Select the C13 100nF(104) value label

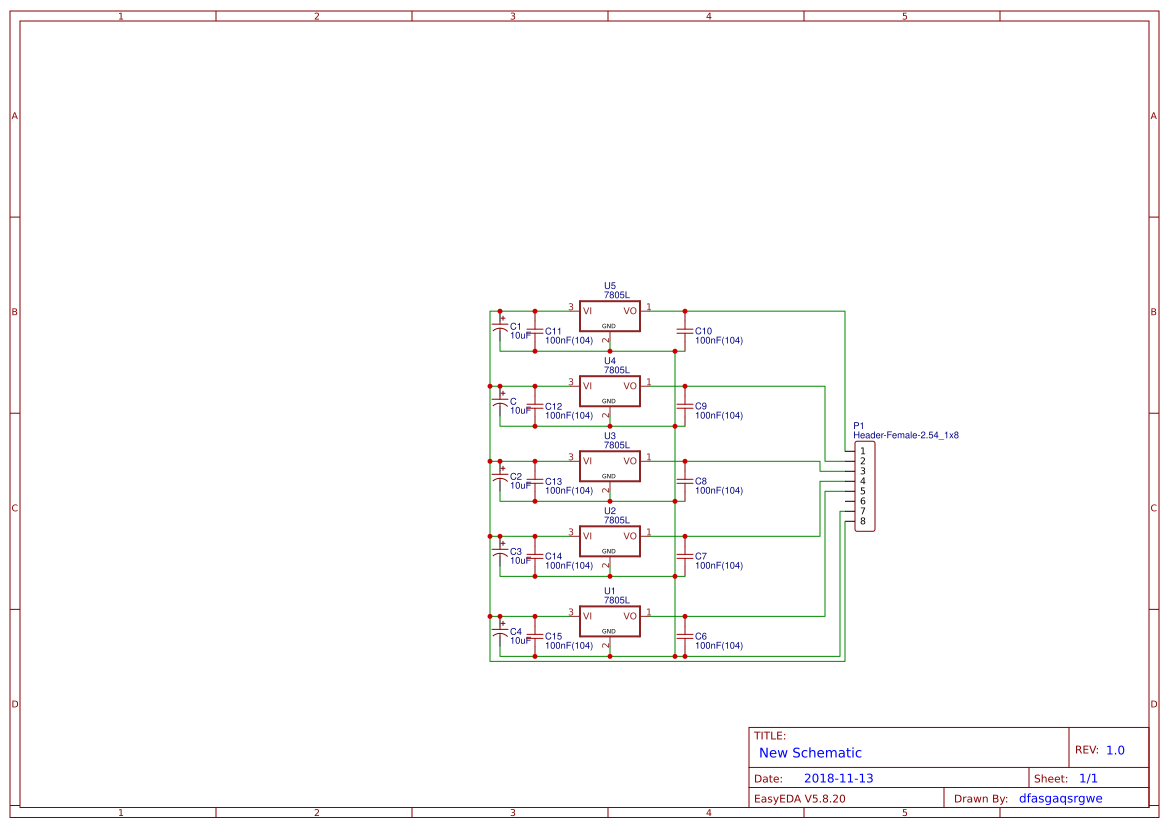point(568,491)
